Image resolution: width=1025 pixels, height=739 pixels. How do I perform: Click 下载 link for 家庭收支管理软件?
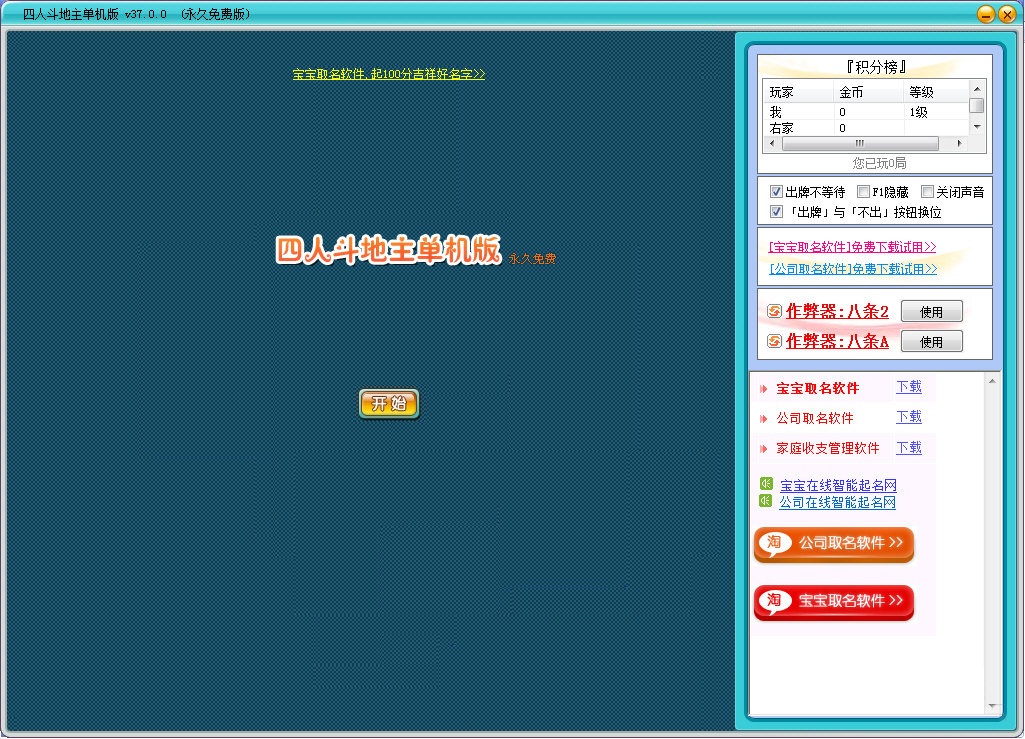coord(909,447)
